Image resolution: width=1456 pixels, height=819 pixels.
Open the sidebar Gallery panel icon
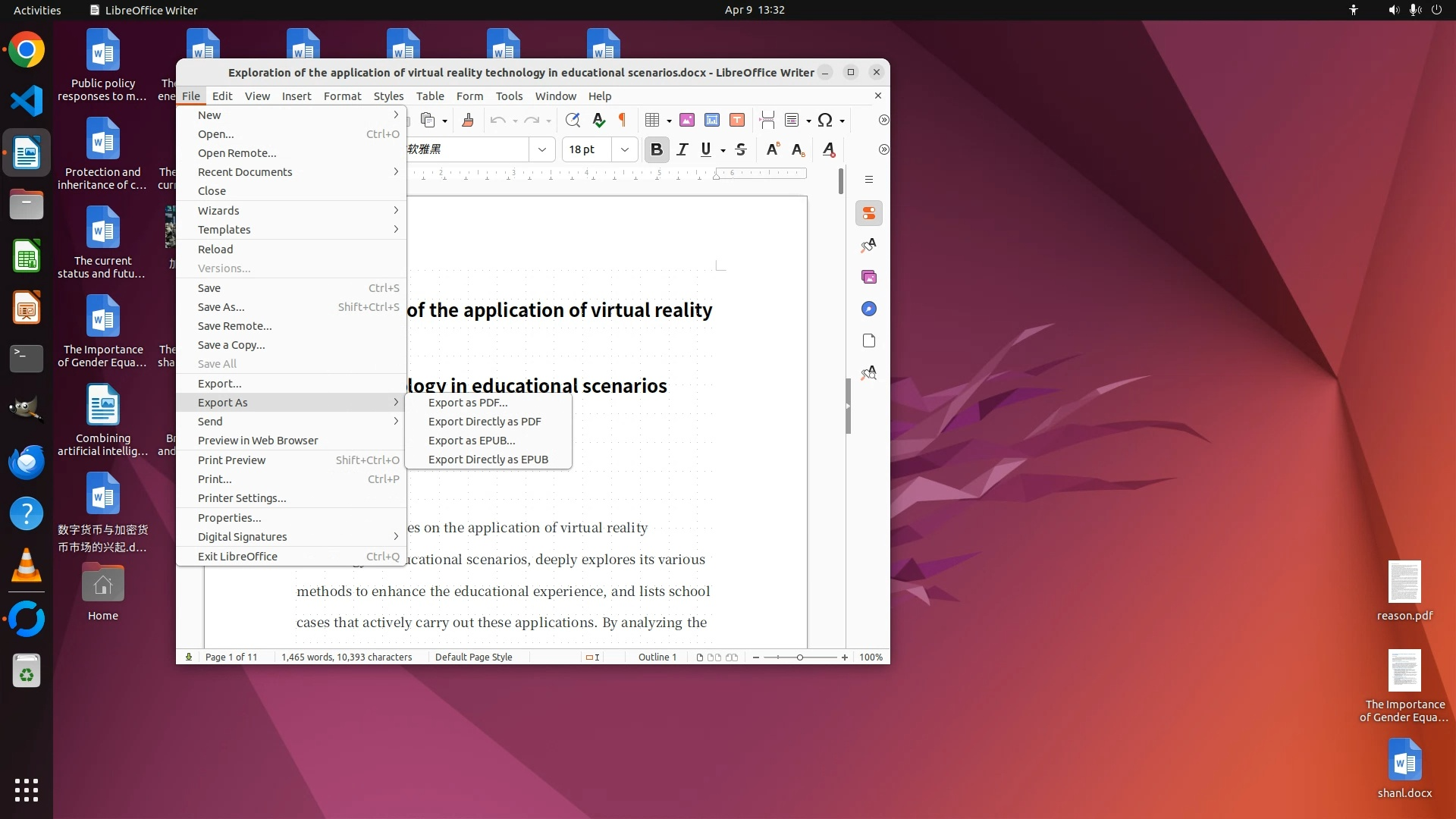click(869, 277)
